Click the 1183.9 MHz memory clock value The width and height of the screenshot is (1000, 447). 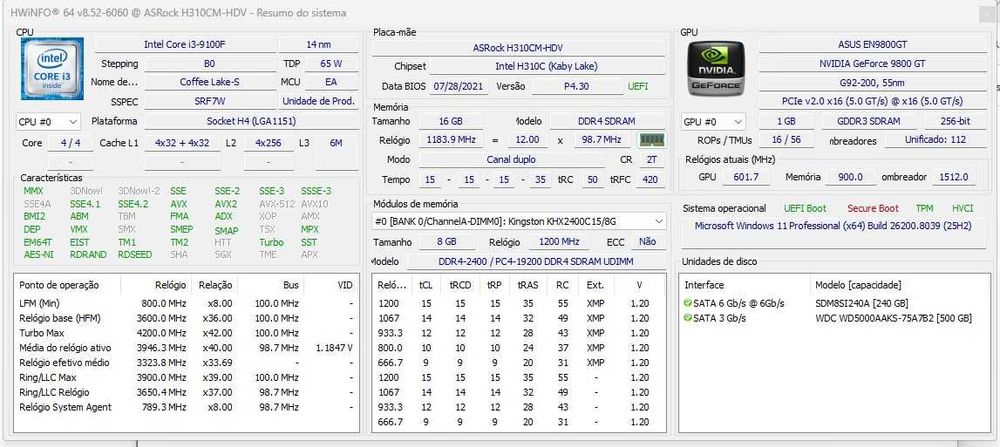point(450,140)
